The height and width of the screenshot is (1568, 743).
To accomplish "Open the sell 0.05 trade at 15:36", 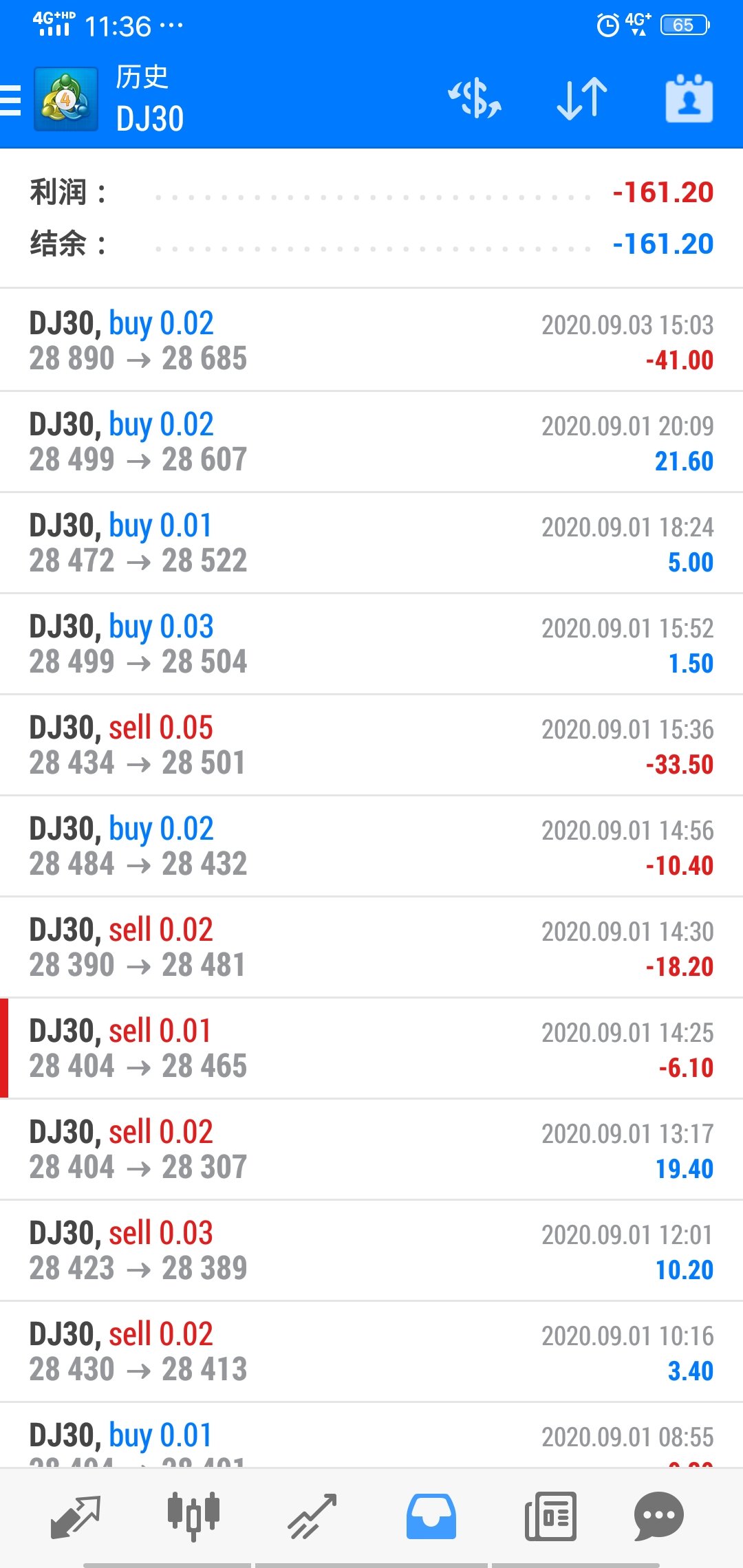I will (x=371, y=745).
